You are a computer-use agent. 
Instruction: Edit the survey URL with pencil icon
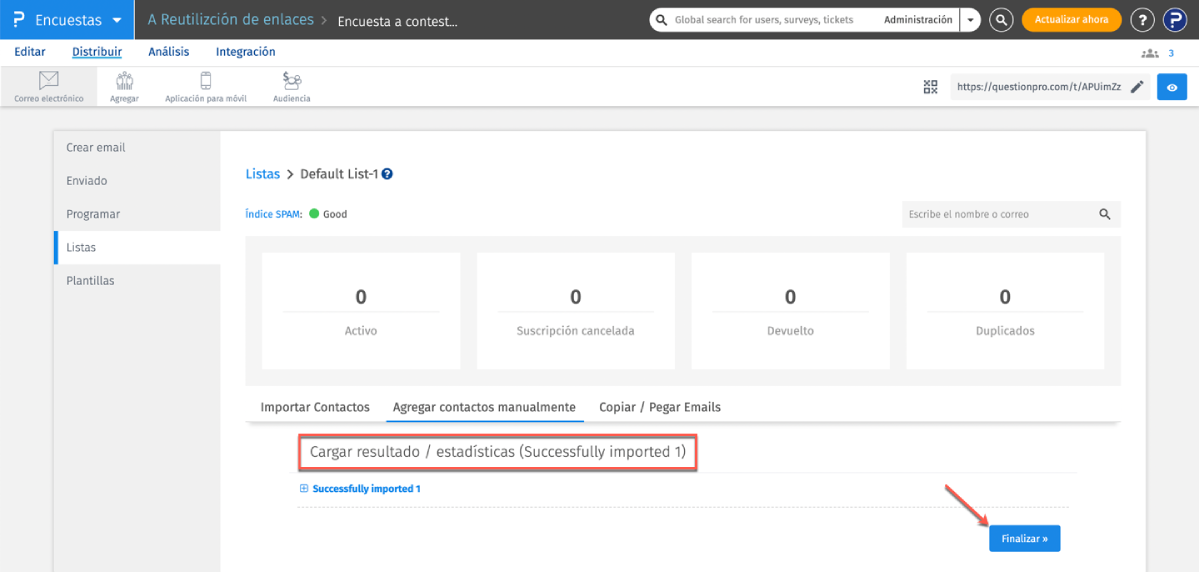1137,87
